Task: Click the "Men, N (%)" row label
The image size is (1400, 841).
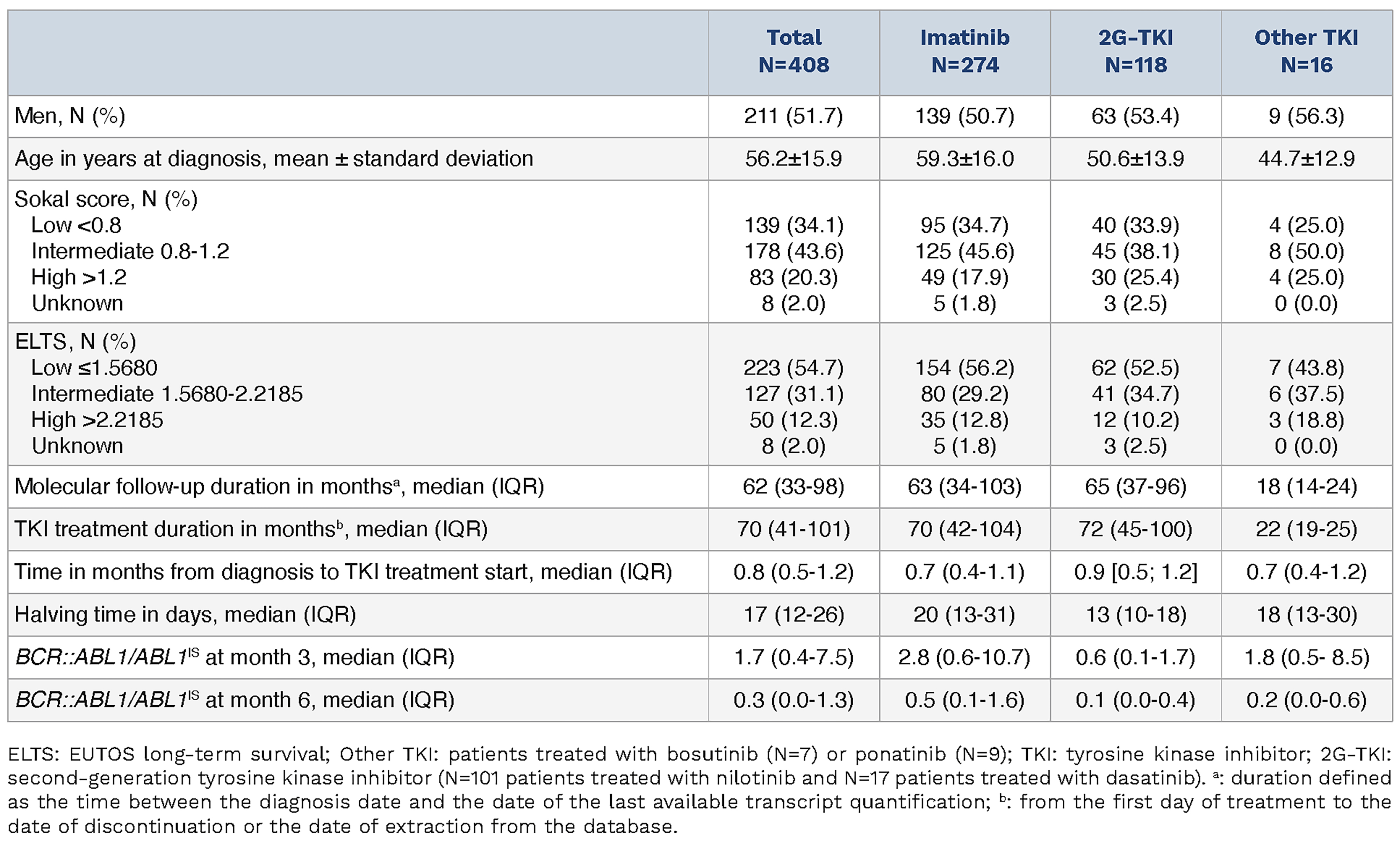Action: point(70,116)
